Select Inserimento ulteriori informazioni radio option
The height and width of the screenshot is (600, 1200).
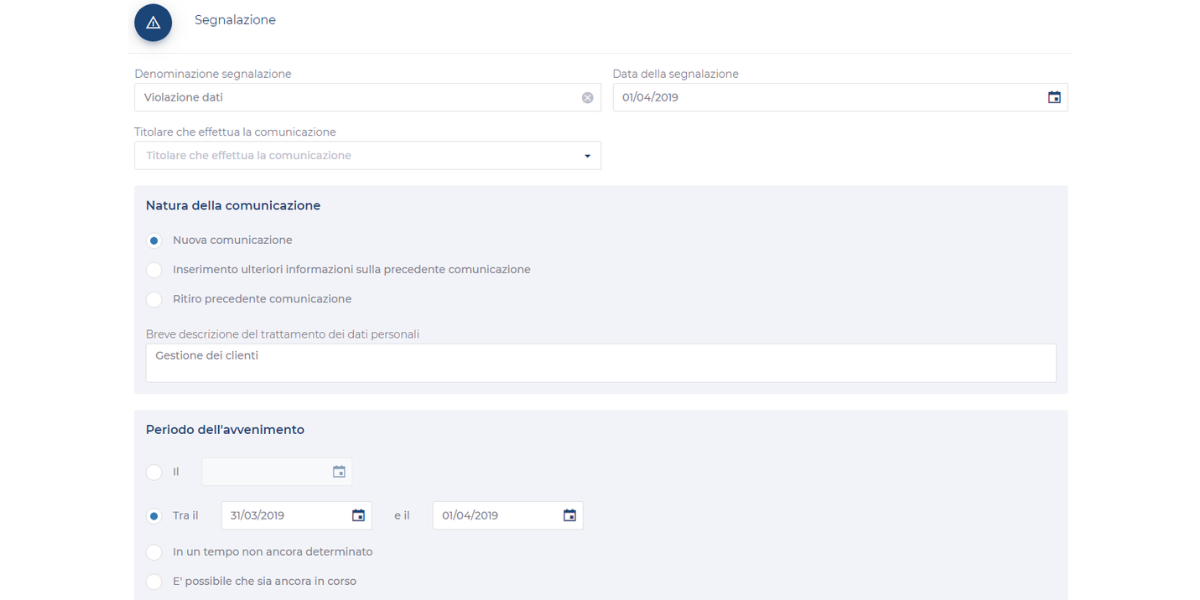coord(154,270)
